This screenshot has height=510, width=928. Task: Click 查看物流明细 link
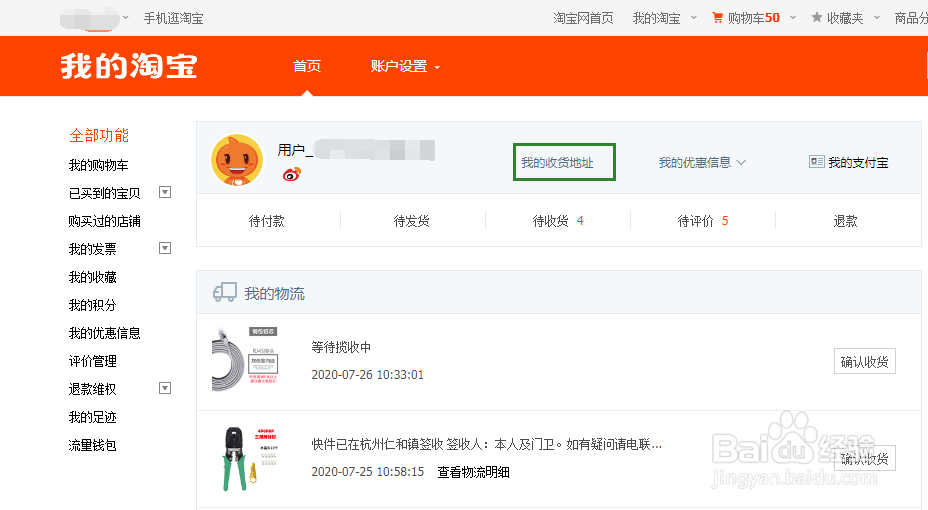tap(473, 472)
